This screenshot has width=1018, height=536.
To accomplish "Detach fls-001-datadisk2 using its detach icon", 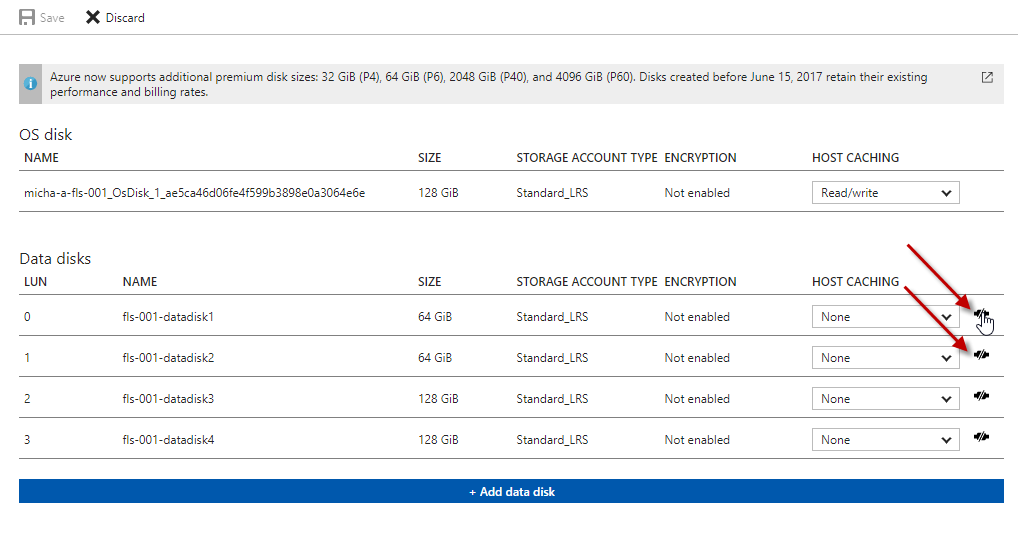I will [x=981, y=355].
